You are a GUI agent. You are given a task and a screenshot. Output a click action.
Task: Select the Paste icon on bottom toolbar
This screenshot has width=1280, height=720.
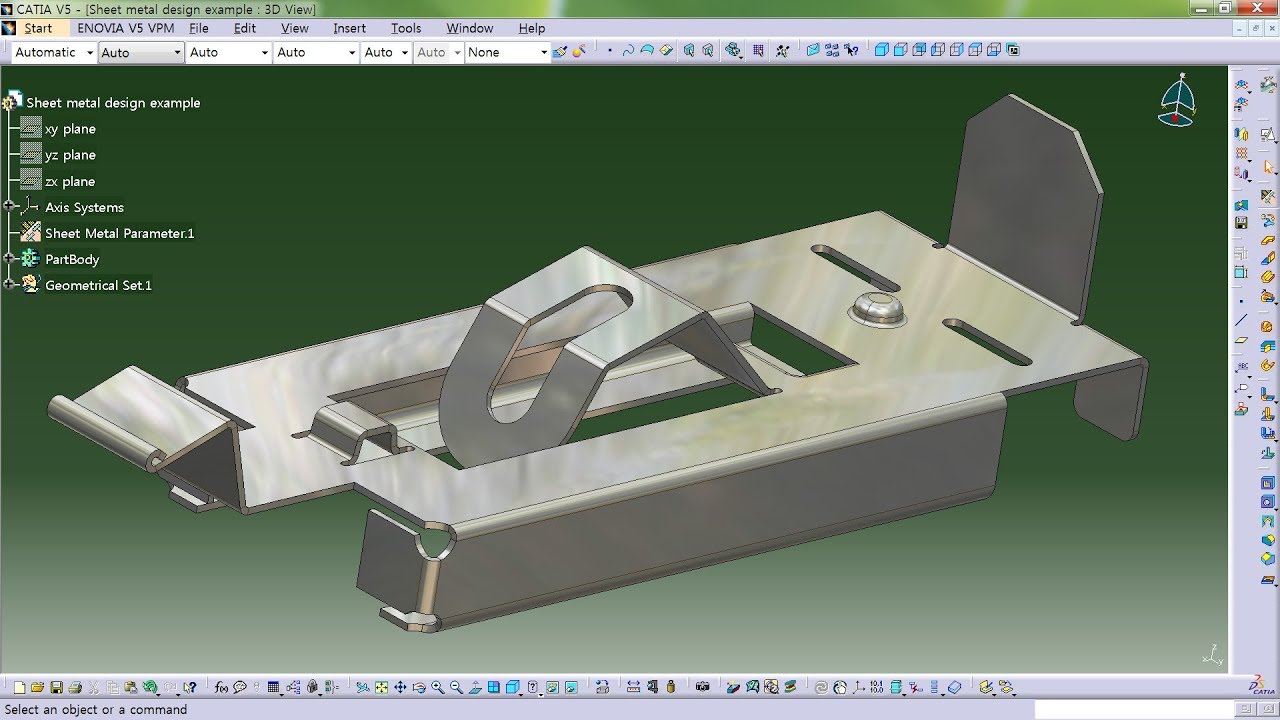click(x=131, y=688)
